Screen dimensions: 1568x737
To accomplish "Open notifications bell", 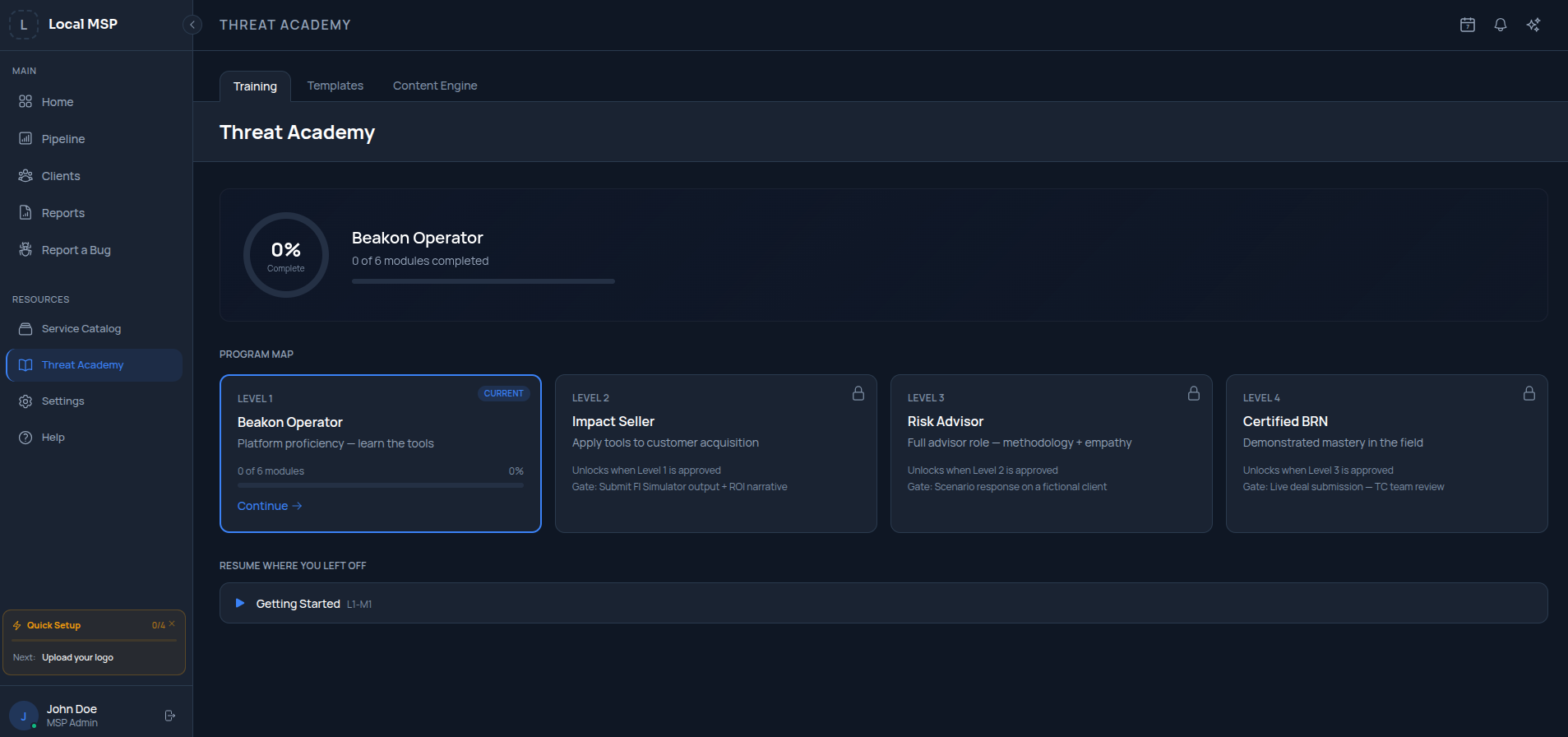I will tap(1500, 25).
